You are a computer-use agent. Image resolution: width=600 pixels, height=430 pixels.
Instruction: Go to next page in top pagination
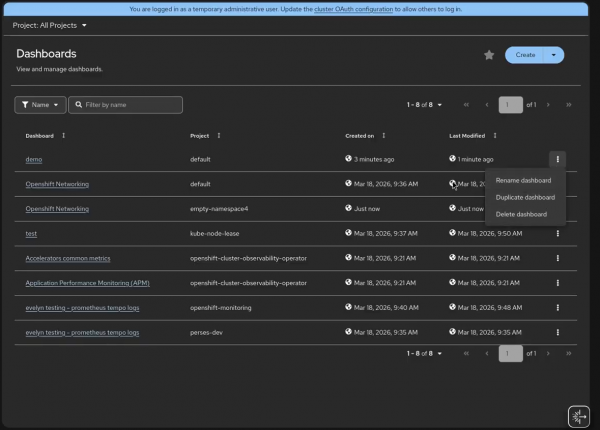click(x=548, y=105)
